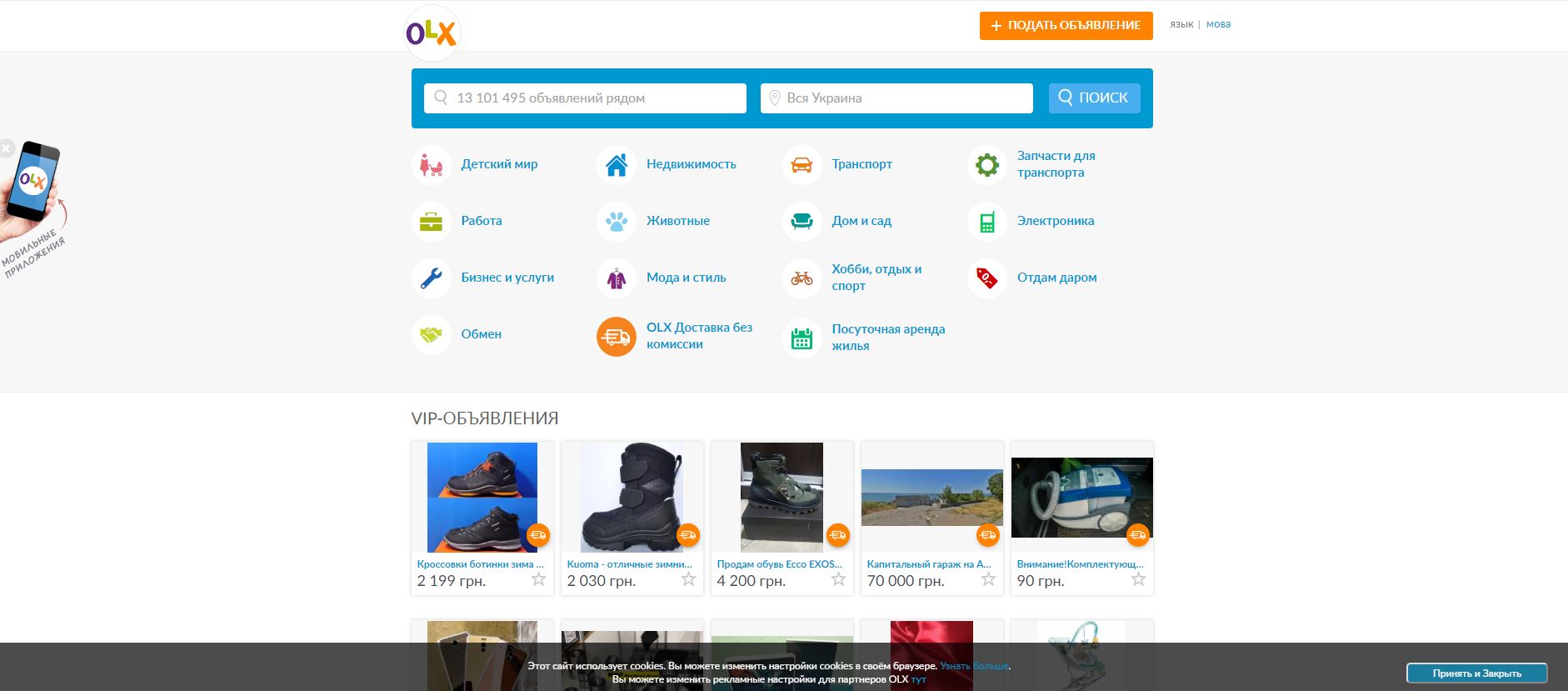This screenshot has height=691, width=1568.
Task: Open the Хобби, отдых и спорт bicycle icon
Action: [801, 278]
